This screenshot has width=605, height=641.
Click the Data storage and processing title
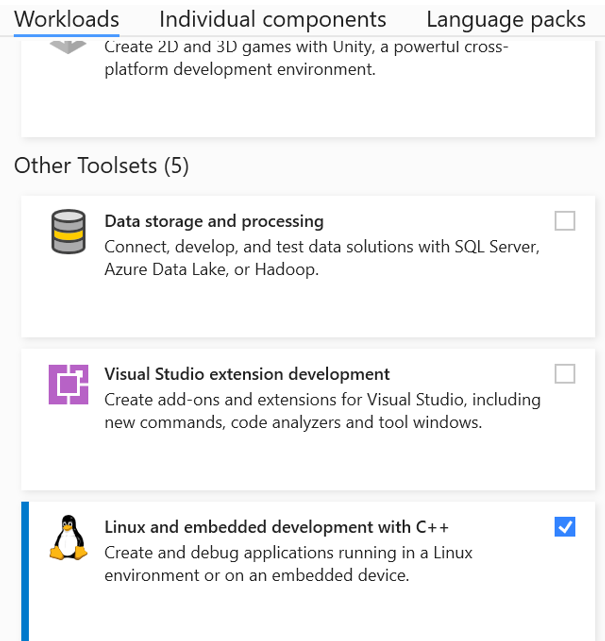214,221
